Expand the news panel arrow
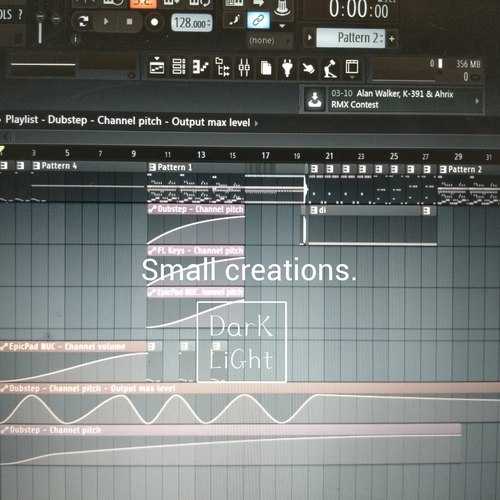Viewport: 500px width, 500px height. [477, 101]
